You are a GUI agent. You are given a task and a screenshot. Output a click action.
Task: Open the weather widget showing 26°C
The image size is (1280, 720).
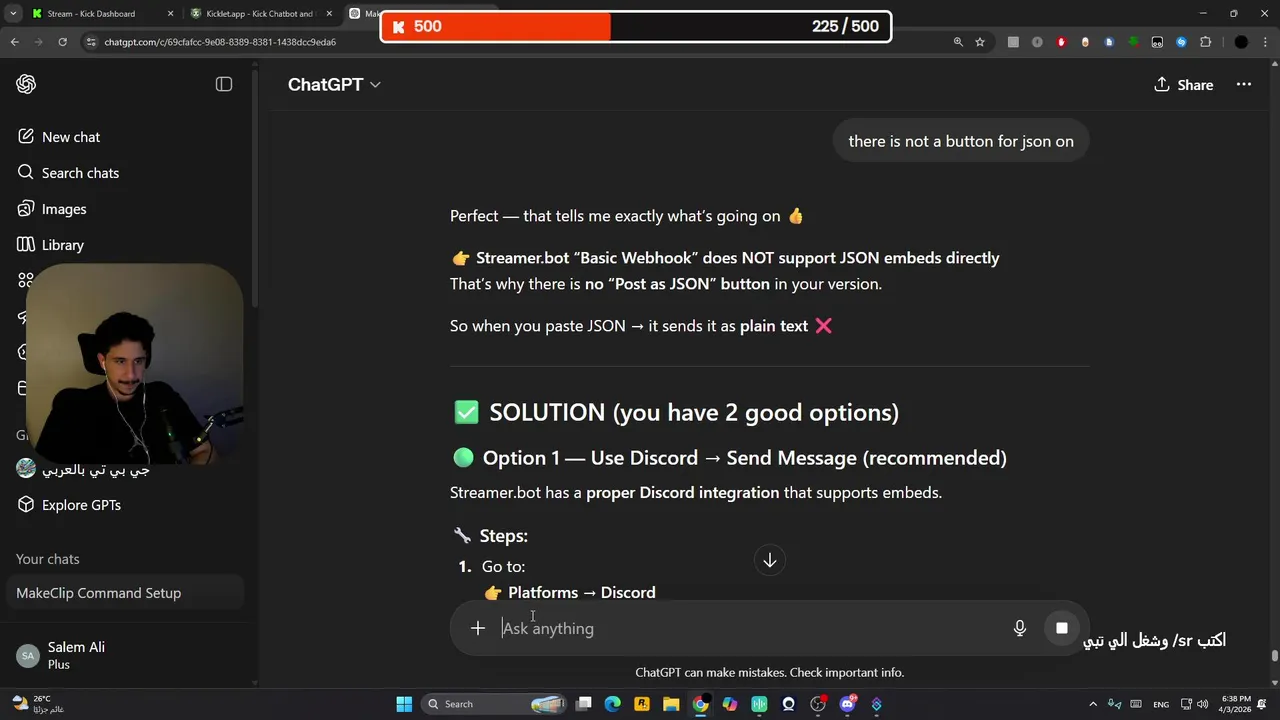[x=38, y=704]
